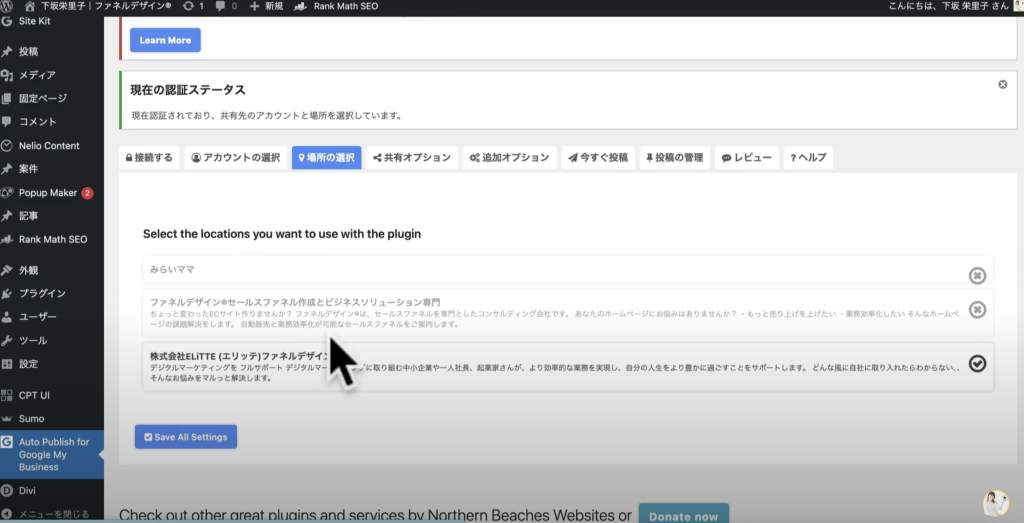
Task: Toggle the みらいママ location selection
Action: [x=977, y=276]
